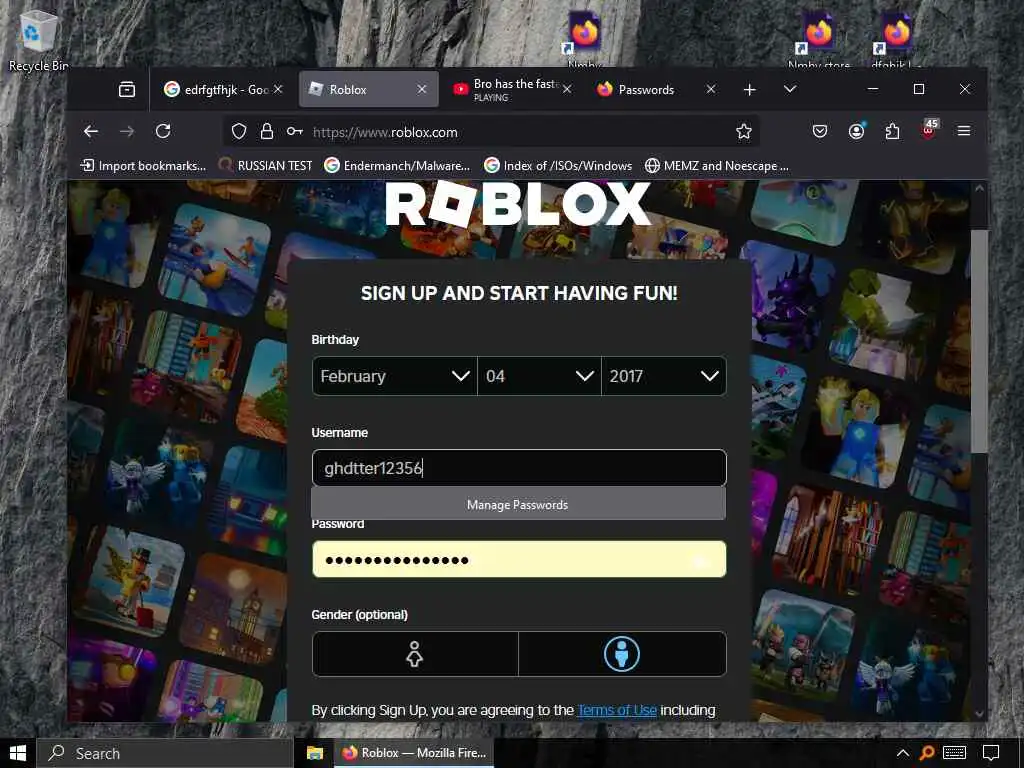The height and width of the screenshot is (768, 1024).
Task: Open the Recycle Bin on desktop
Action: coord(38,40)
